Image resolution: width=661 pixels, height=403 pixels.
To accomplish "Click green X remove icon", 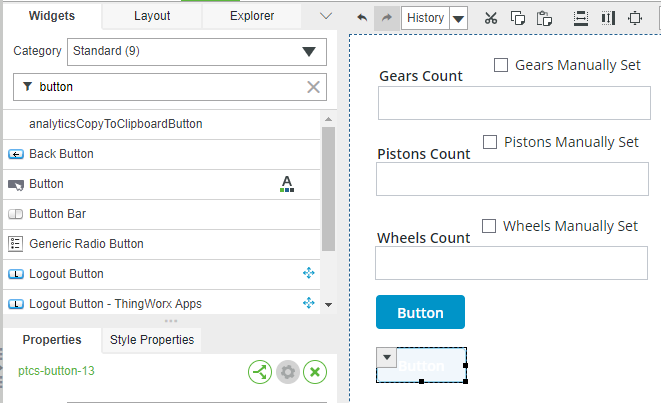I will (315, 372).
